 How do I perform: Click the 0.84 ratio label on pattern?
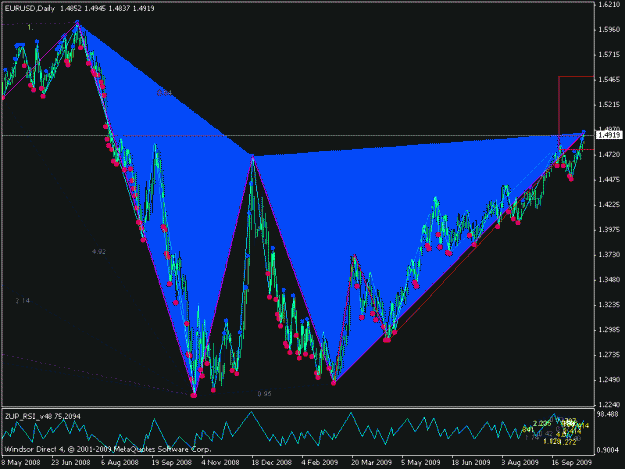click(164, 93)
